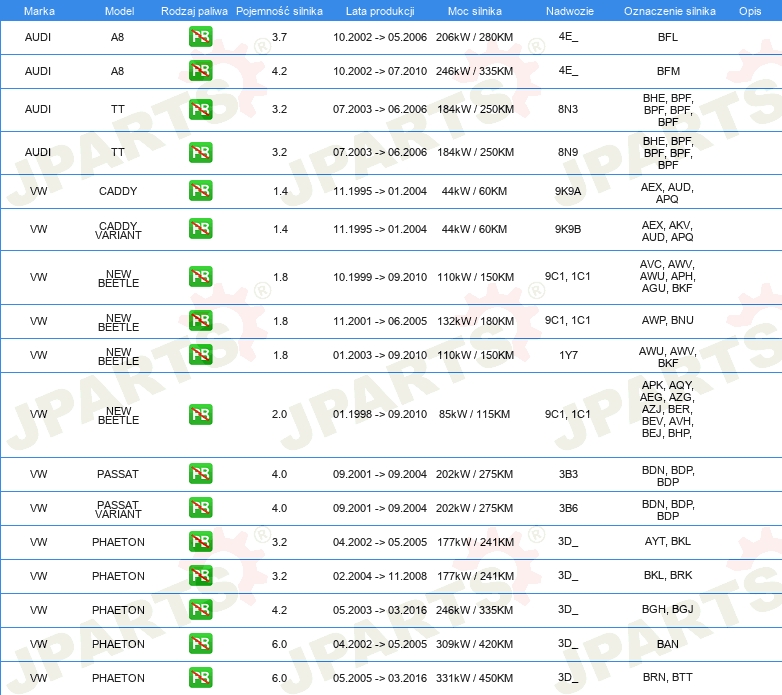Click the fuel icon for Phaeton 4.2

pos(200,610)
